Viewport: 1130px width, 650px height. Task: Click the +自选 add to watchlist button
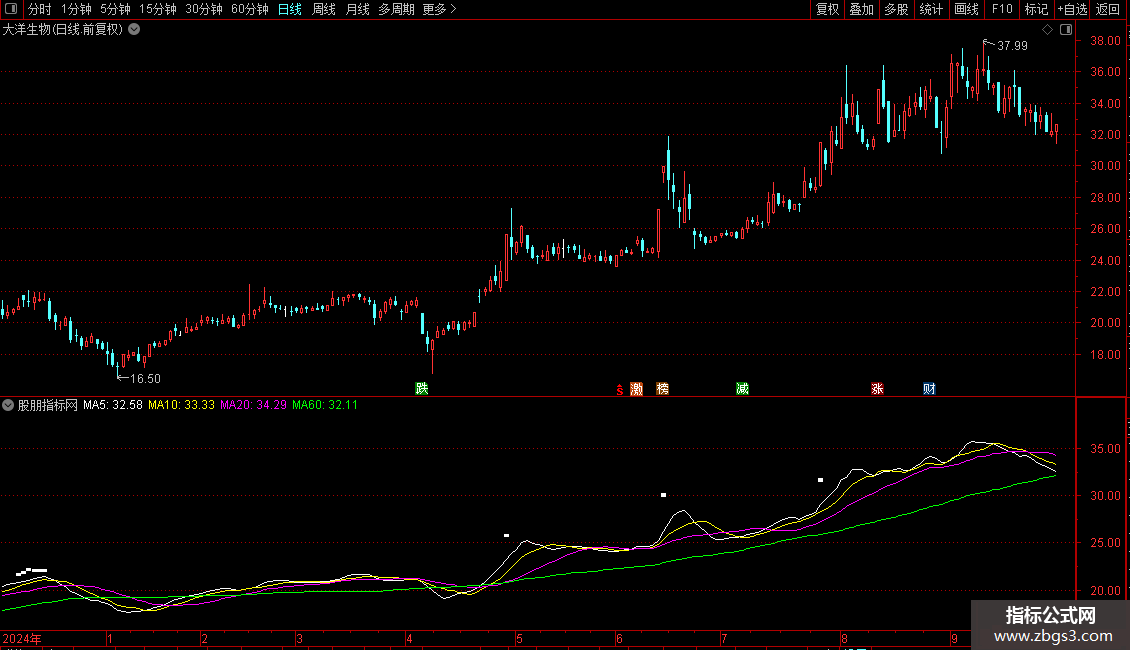pos(1072,9)
